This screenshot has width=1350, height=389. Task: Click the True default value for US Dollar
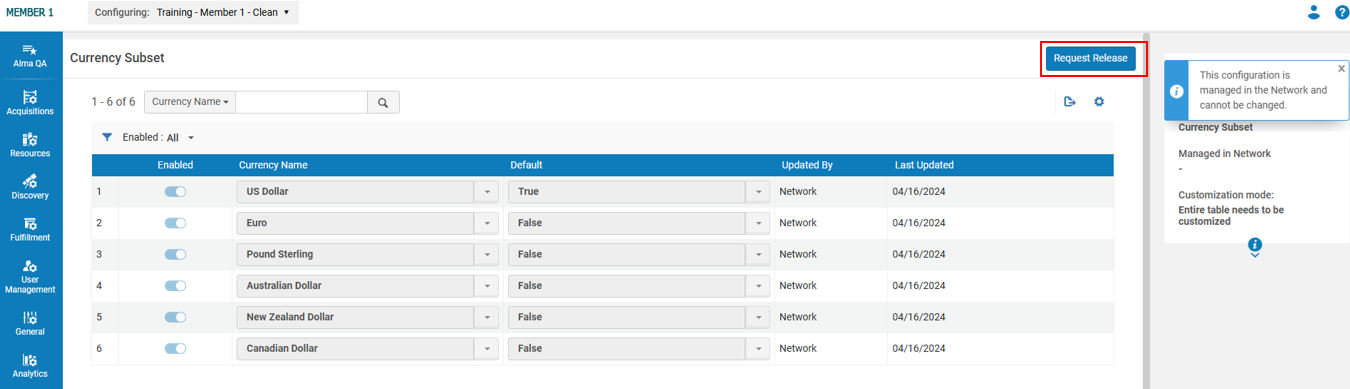[627, 192]
